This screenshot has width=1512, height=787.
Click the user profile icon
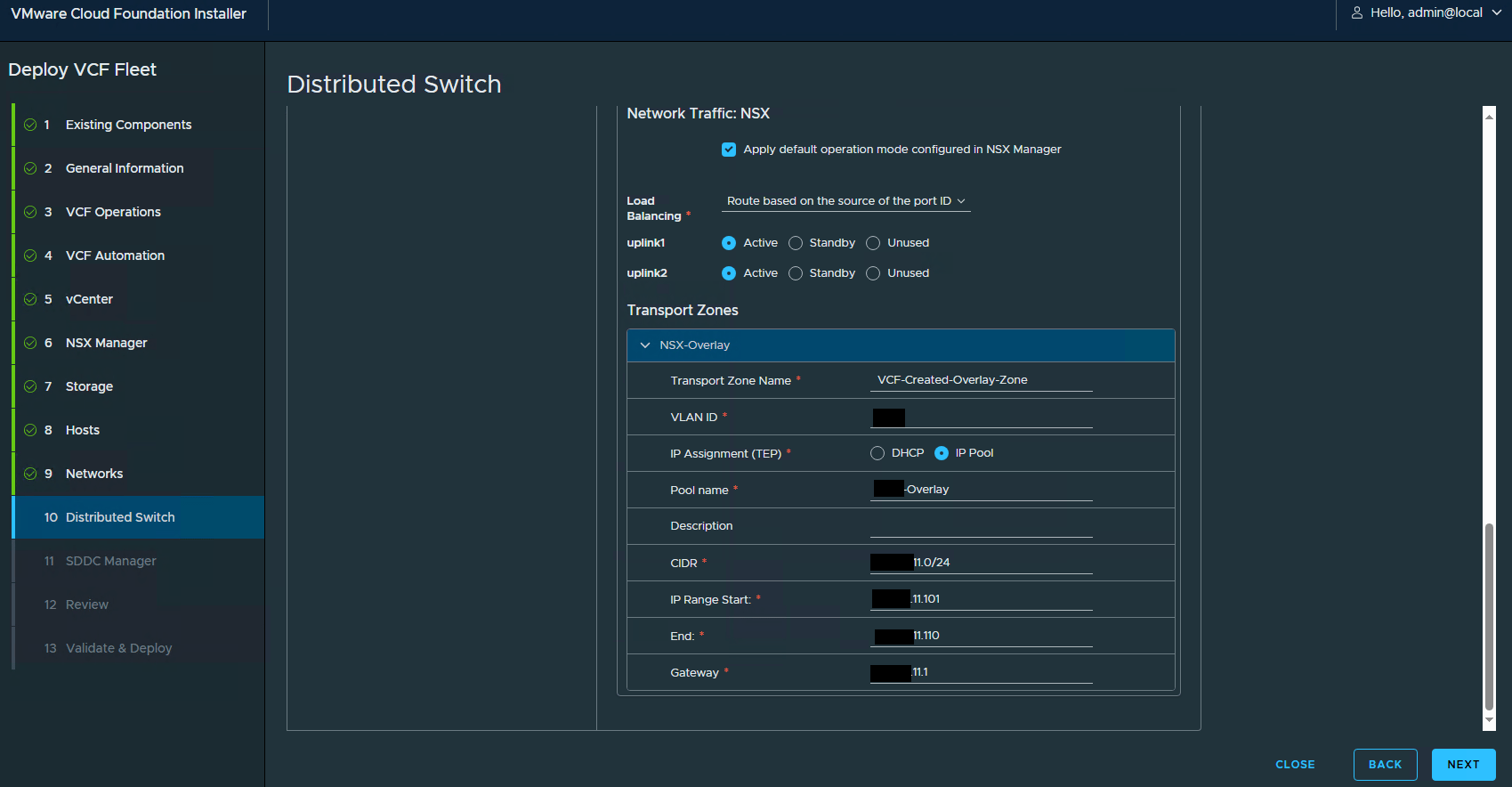[x=1357, y=12]
